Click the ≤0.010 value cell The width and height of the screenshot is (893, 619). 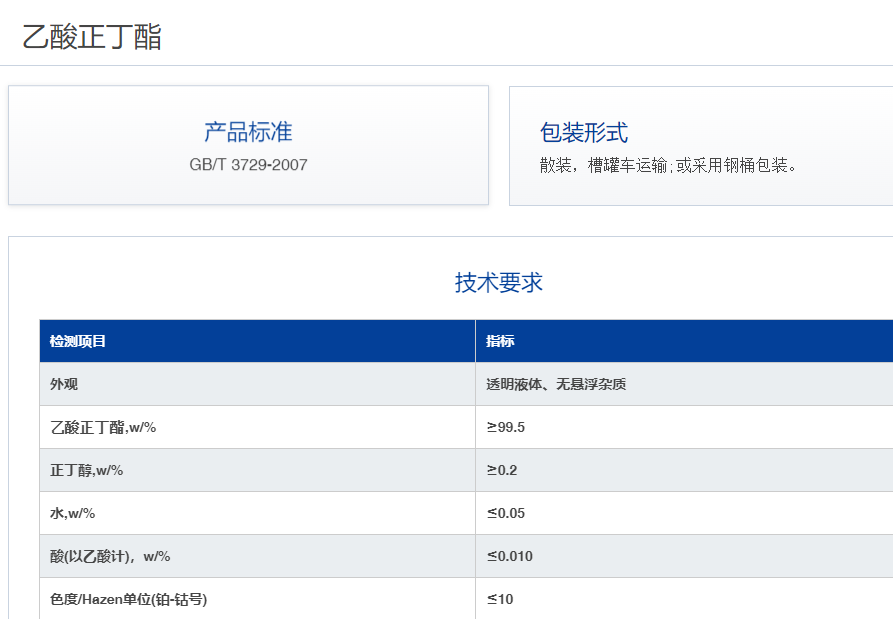(x=510, y=556)
